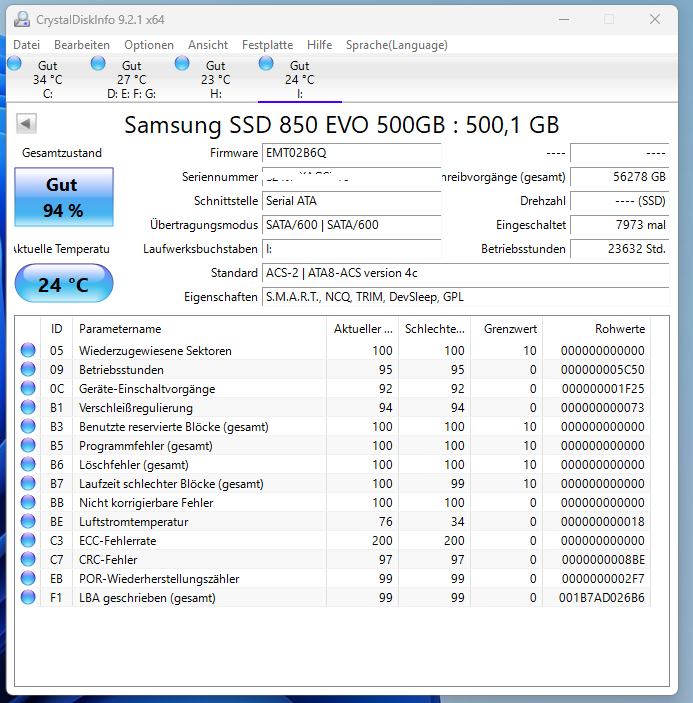Click raw value 001B7AD026B6
Screen dimensions: 693x703
[602, 598]
